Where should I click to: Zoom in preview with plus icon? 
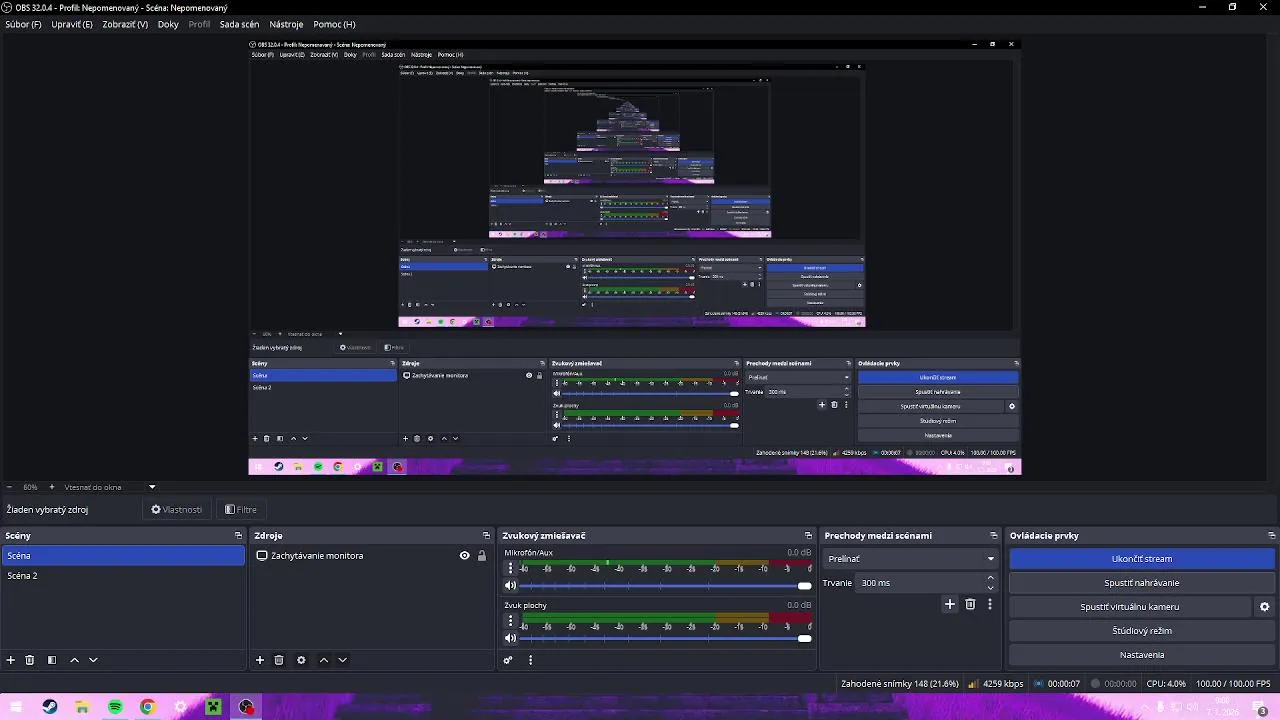pyautogui.click(x=51, y=487)
